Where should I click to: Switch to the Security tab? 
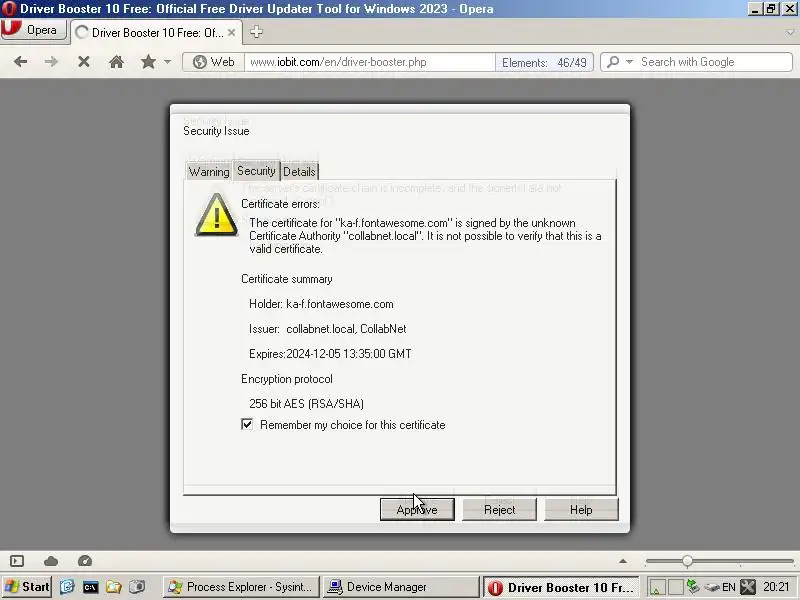click(x=256, y=171)
